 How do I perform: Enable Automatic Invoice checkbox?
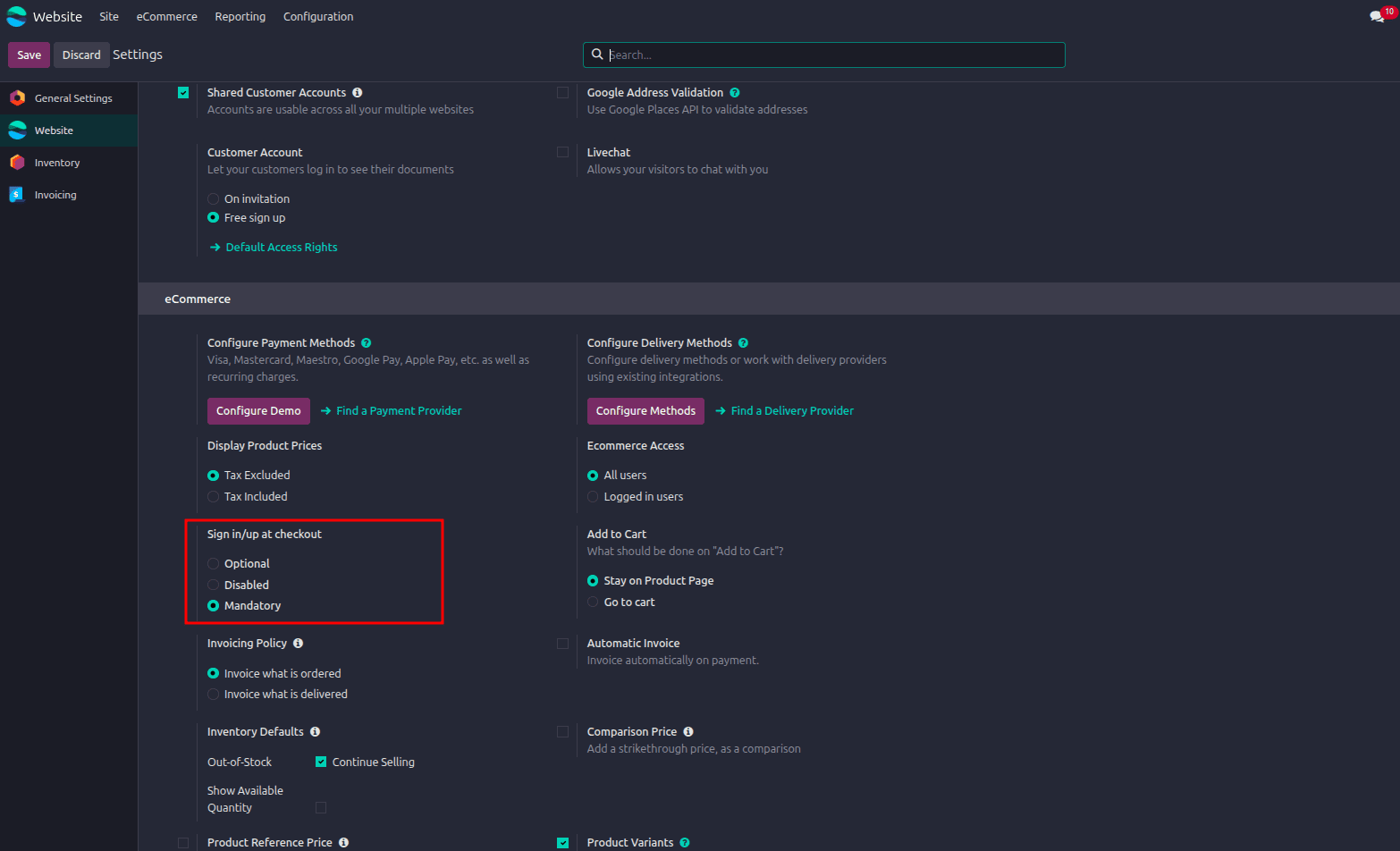(x=562, y=643)
